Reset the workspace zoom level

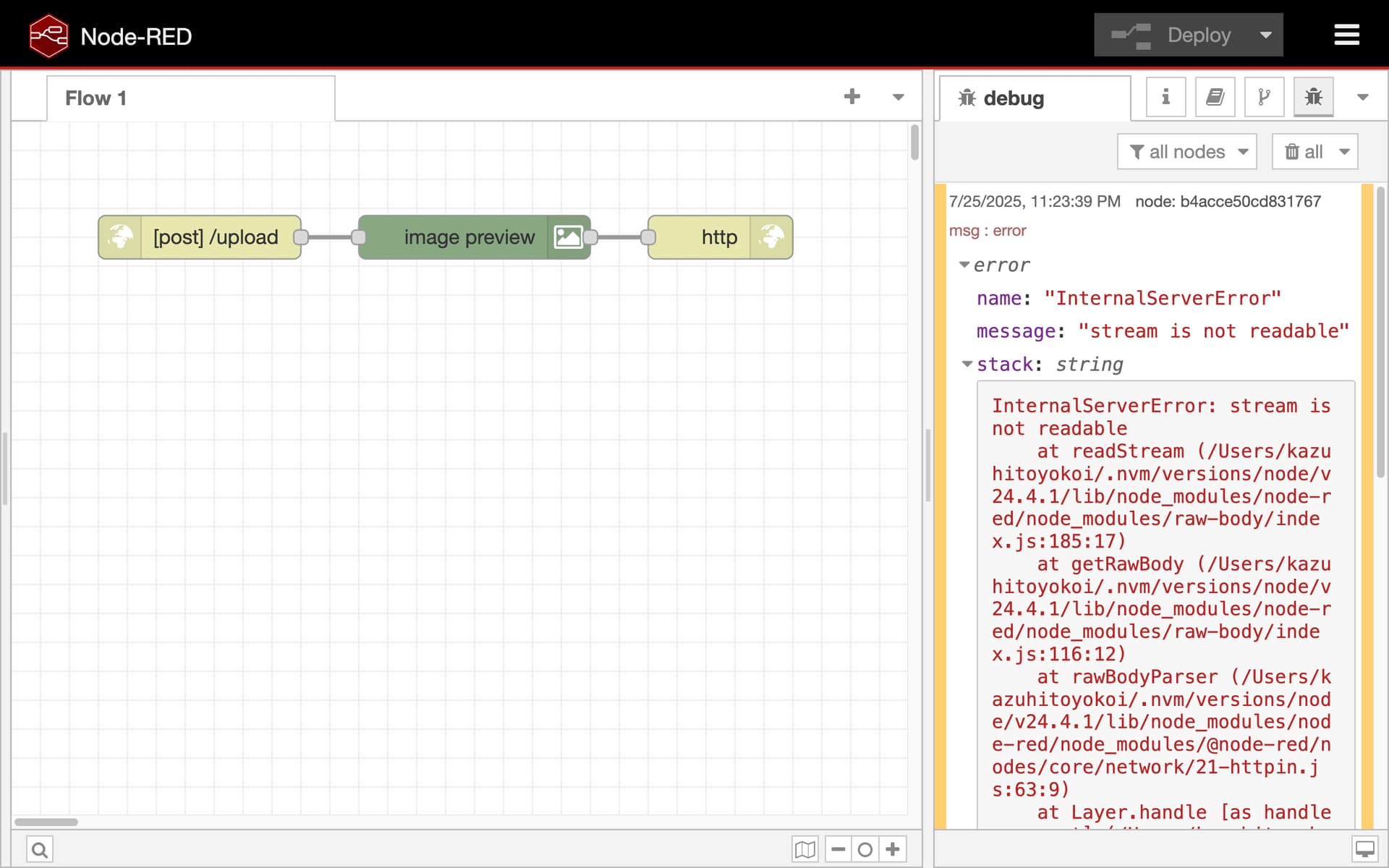click(x=865, y=849)
